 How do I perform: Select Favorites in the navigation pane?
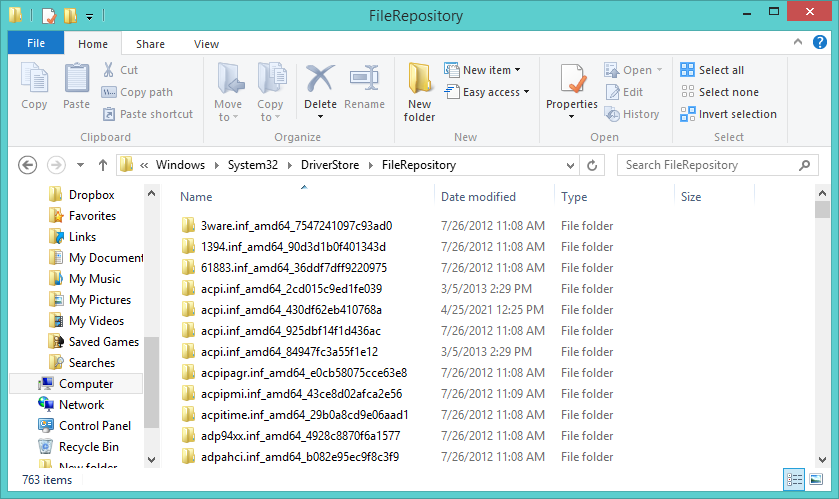click(x=82, y=216)
